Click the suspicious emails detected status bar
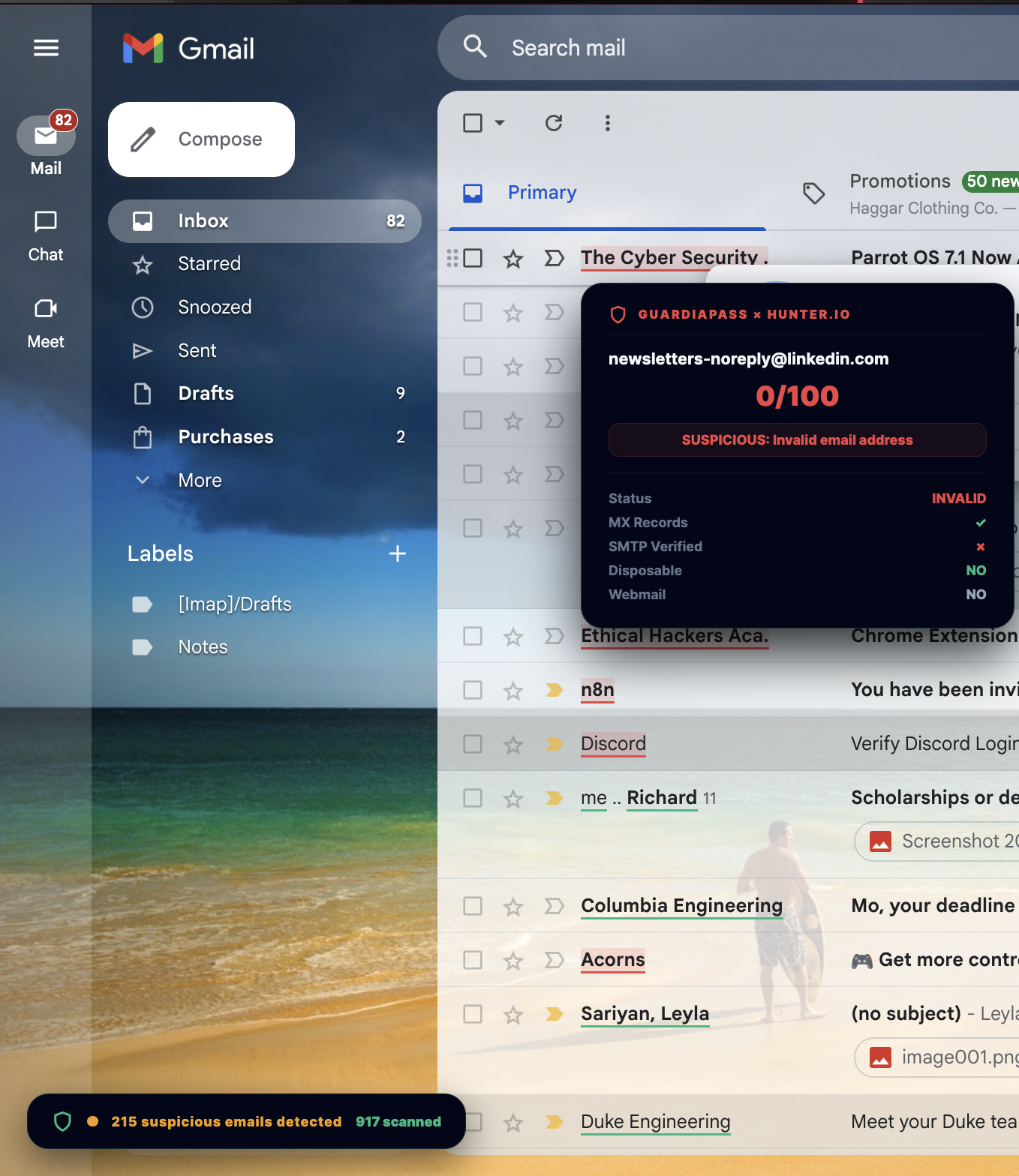Screen dimensions: 1019x1176 pos(246,1121)
